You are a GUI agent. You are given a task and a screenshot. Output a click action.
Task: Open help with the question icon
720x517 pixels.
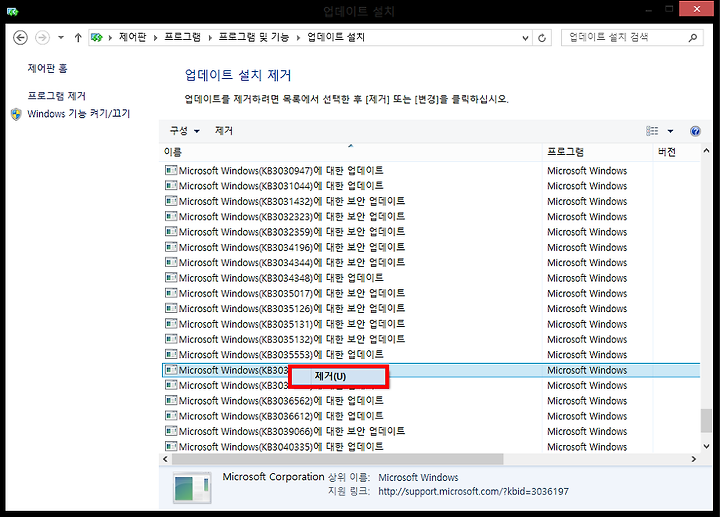[x=695, y=131]
